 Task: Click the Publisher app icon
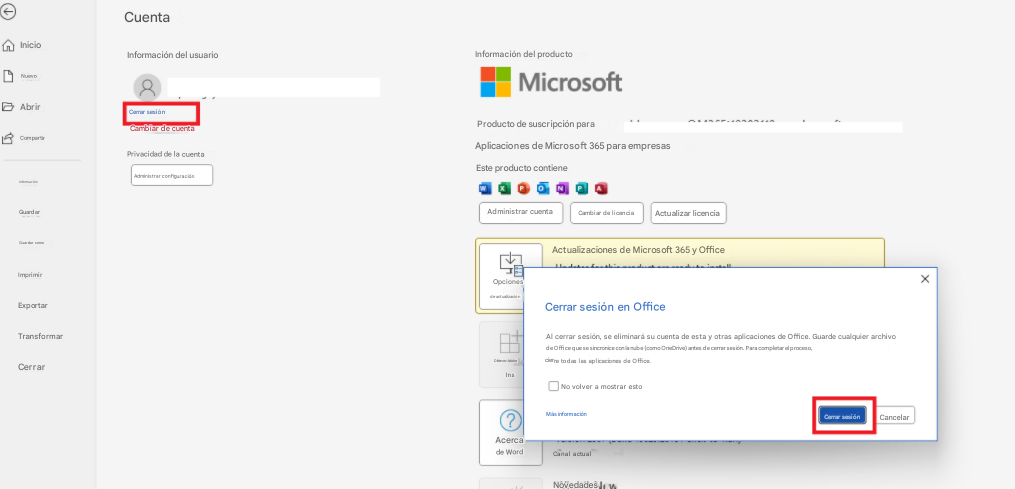(581, 188)
